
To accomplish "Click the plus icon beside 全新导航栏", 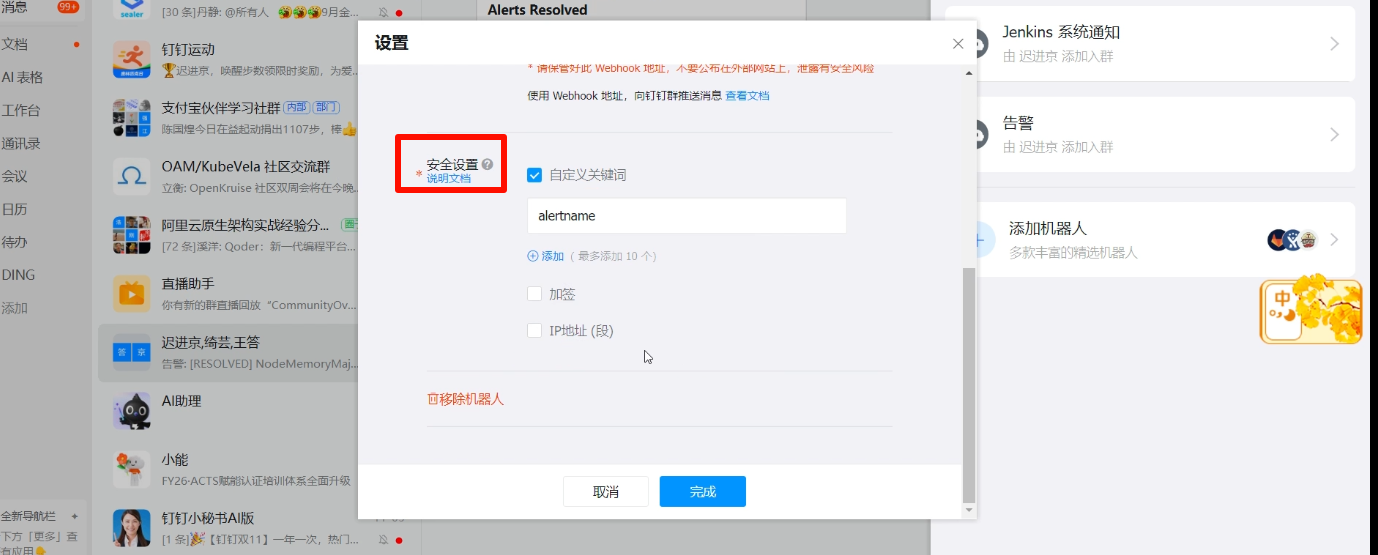I will (74, 517).
